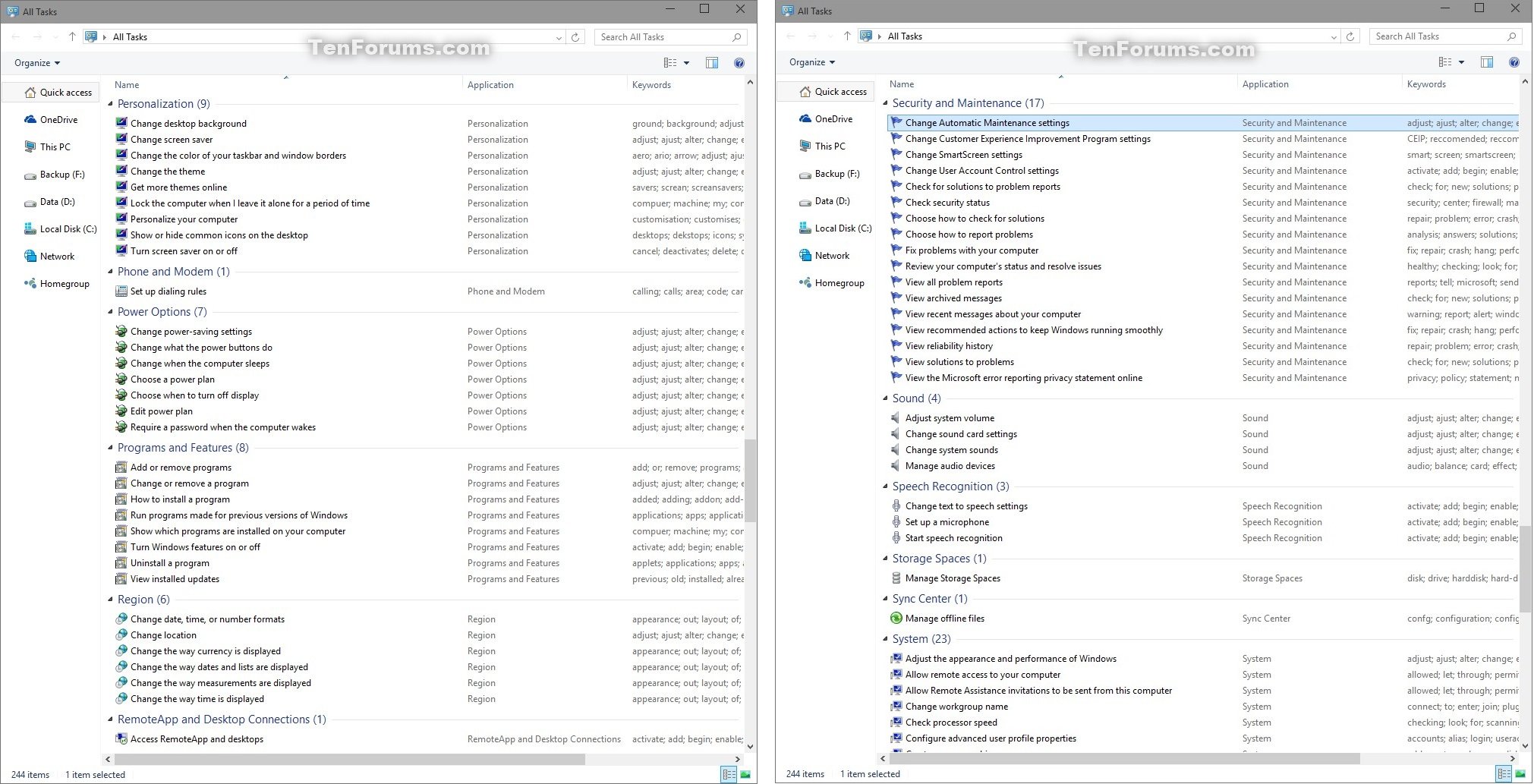Click the green icon beside 'Manage offline files'
Image resolution: width=1534 pixels, height=784 pixels.
point(896,618)
